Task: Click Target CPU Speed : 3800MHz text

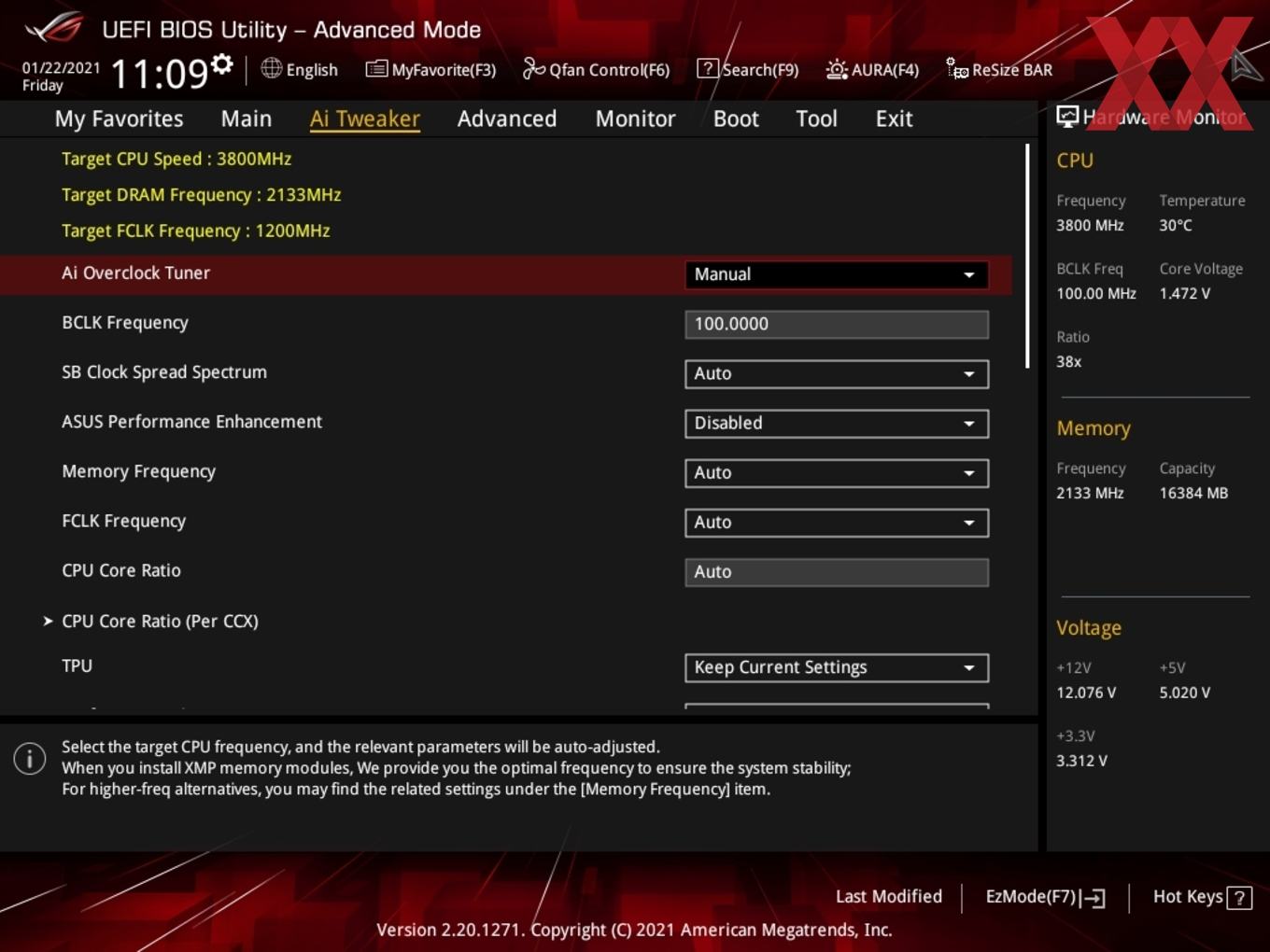Action: [x=176, y=159]
